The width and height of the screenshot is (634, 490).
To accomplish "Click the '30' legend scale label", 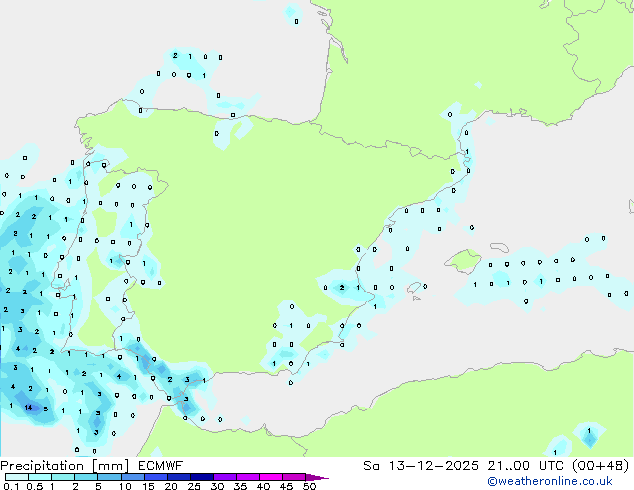I will click(x=218, y=486).
